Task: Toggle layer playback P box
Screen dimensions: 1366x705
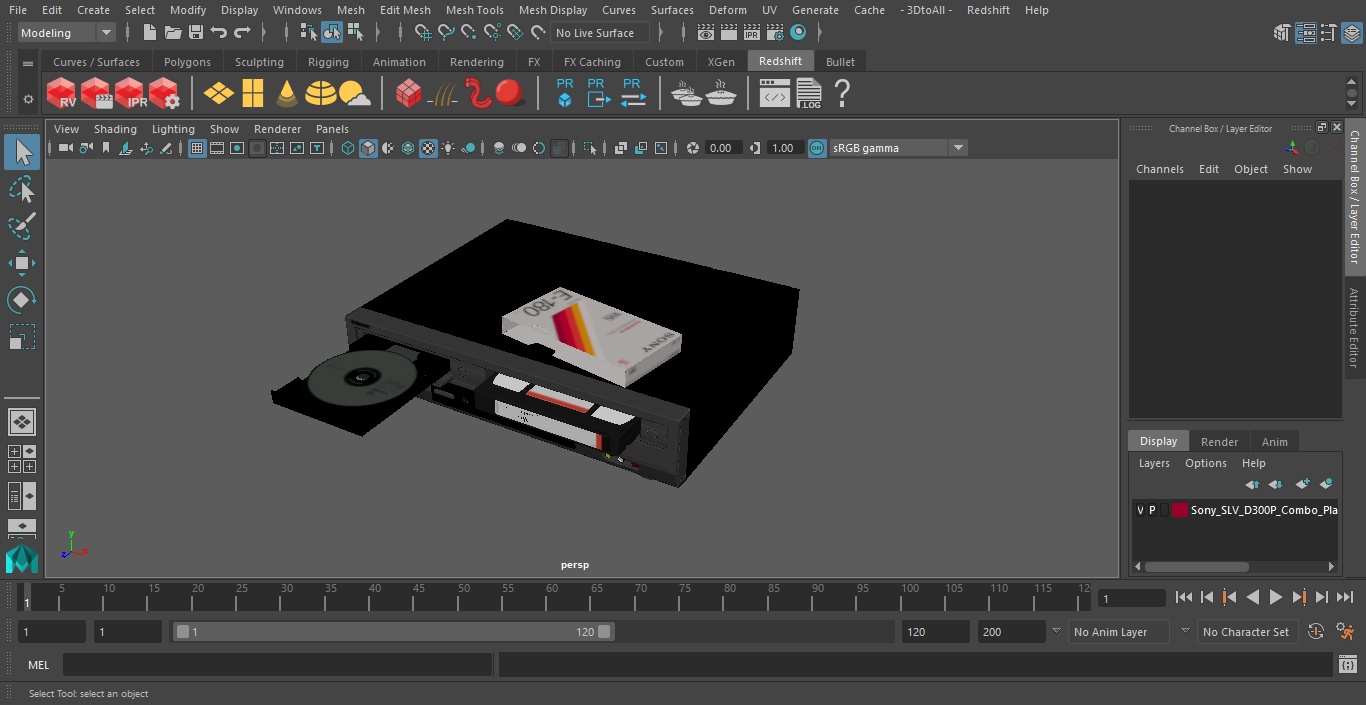Action: 1152,510
